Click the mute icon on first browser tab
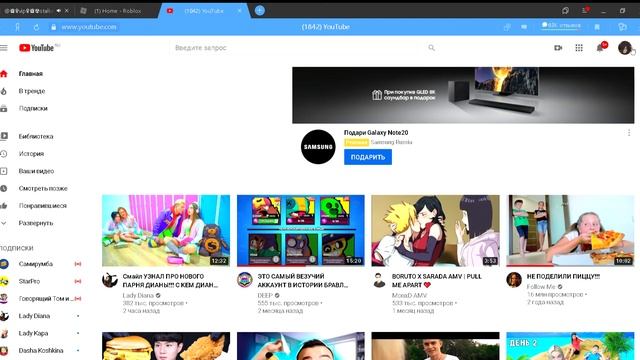This screenshot has height=360, width=640. click(59, 11)
